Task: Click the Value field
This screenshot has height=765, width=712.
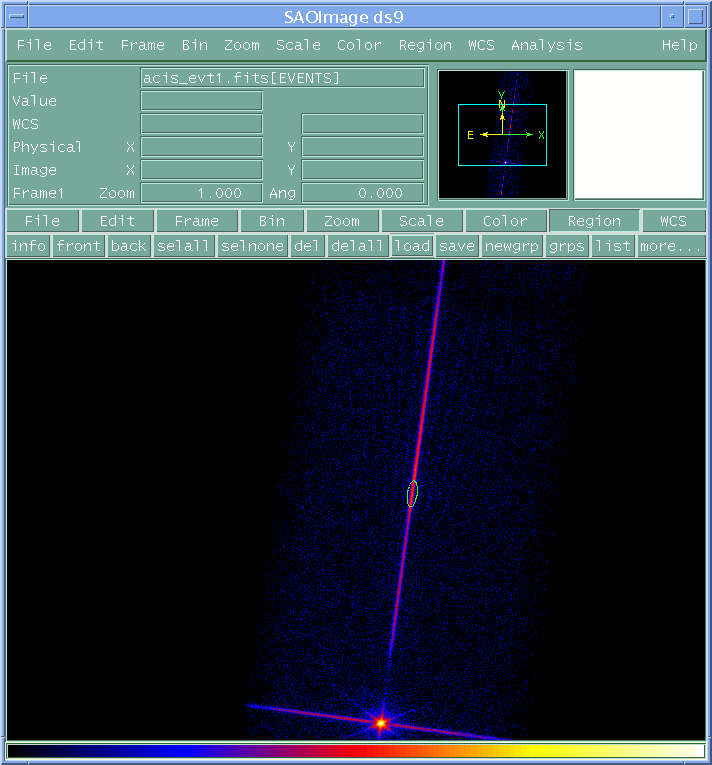Action: click(x=202, y=101)
